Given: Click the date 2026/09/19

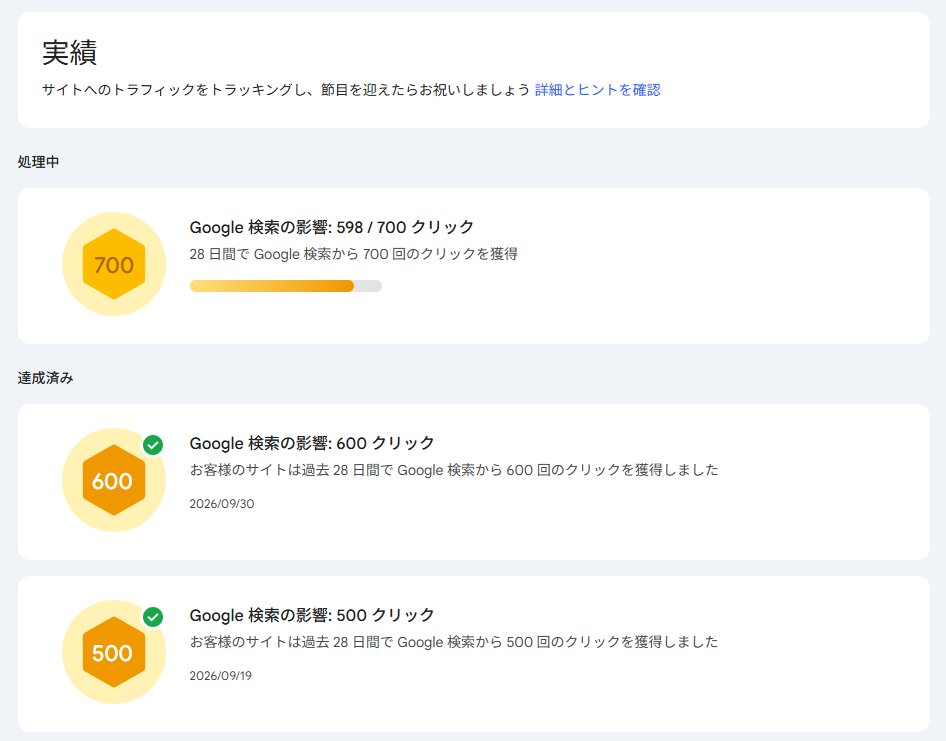Looking at the screenshot, I should 221,676.
